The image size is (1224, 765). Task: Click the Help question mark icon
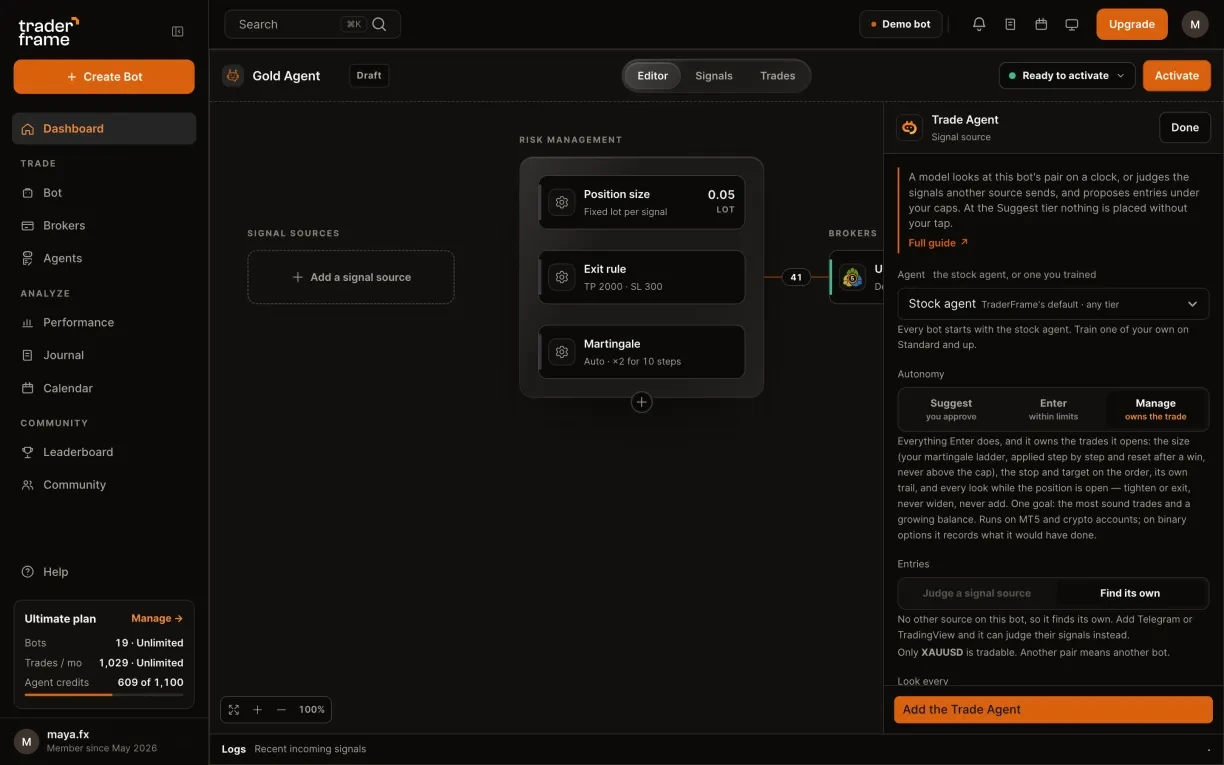(28, 572)
